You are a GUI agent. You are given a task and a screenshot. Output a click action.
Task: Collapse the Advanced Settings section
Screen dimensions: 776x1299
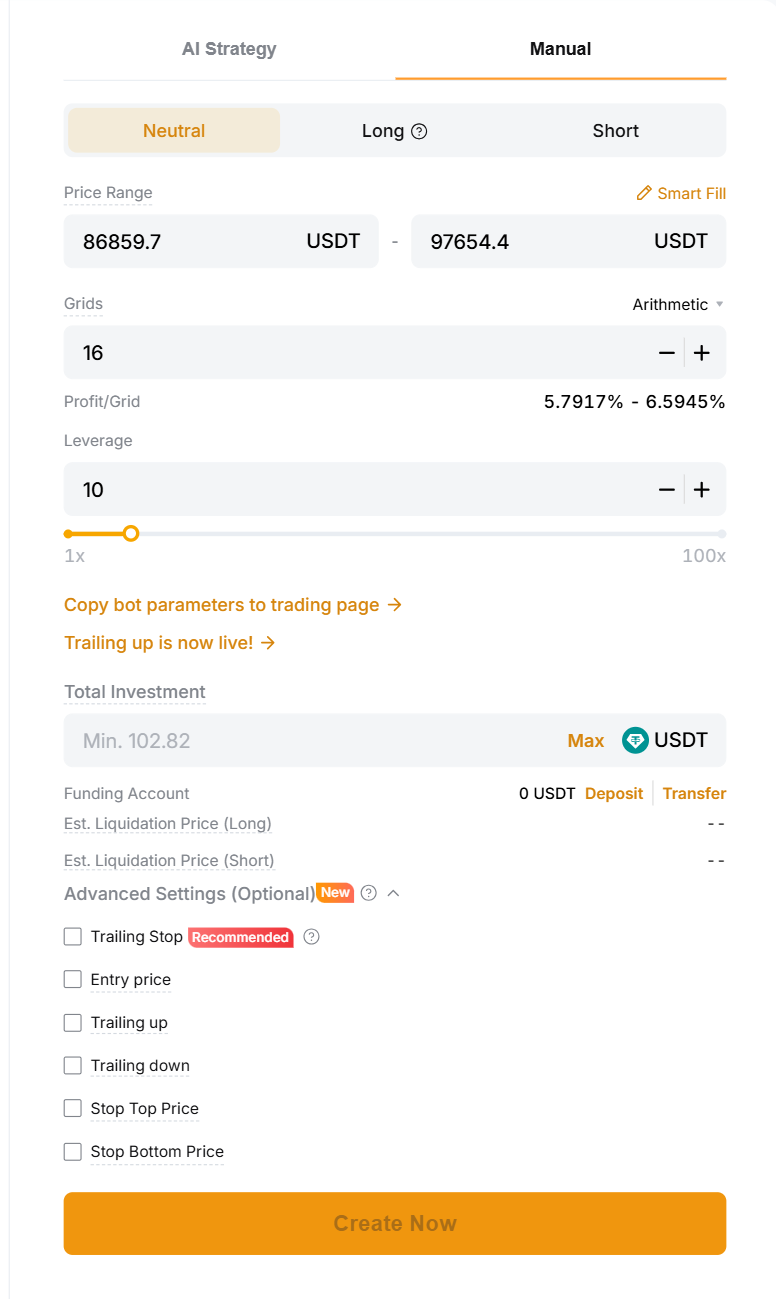(393, 893)
